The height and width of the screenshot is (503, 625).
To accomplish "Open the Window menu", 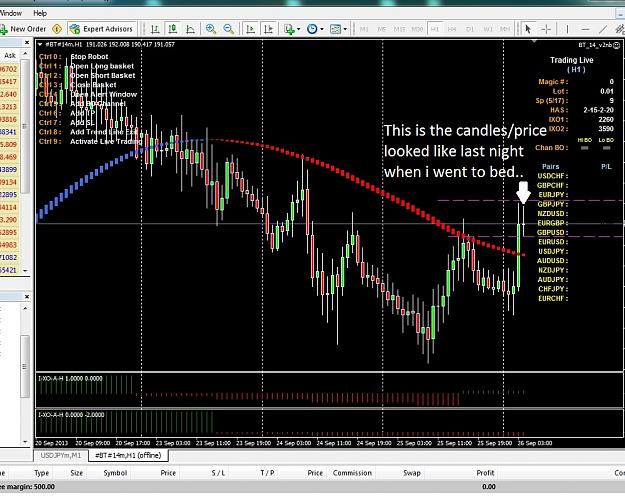I will coord(11,13).
